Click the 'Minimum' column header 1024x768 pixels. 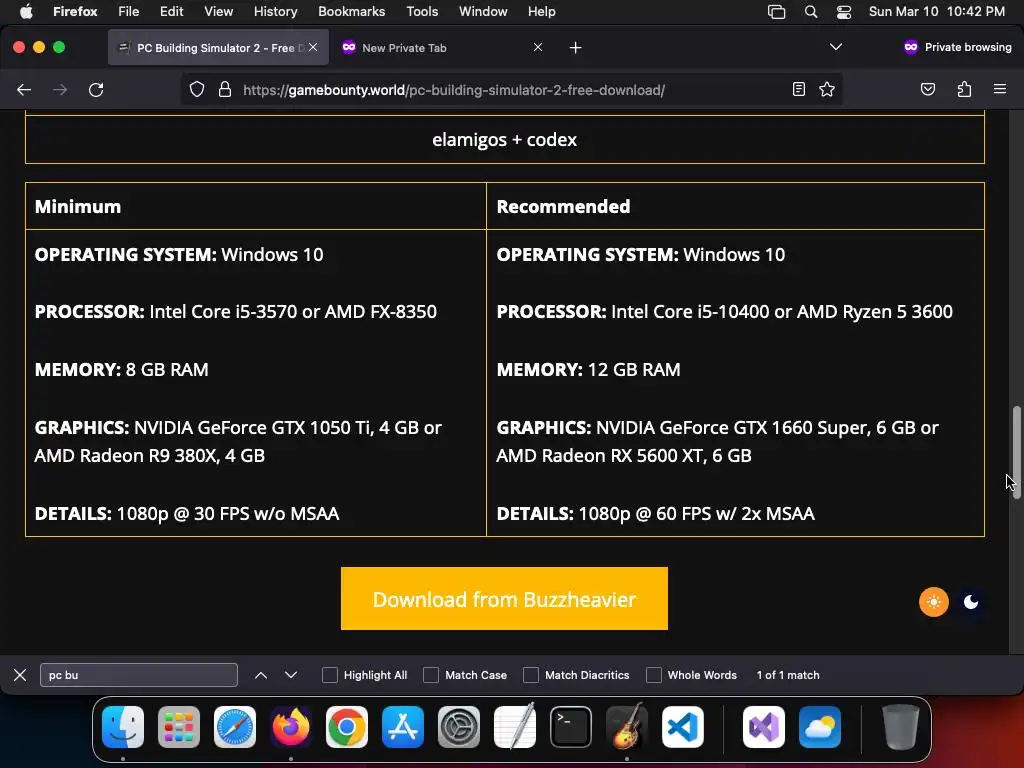coord(78,206)
